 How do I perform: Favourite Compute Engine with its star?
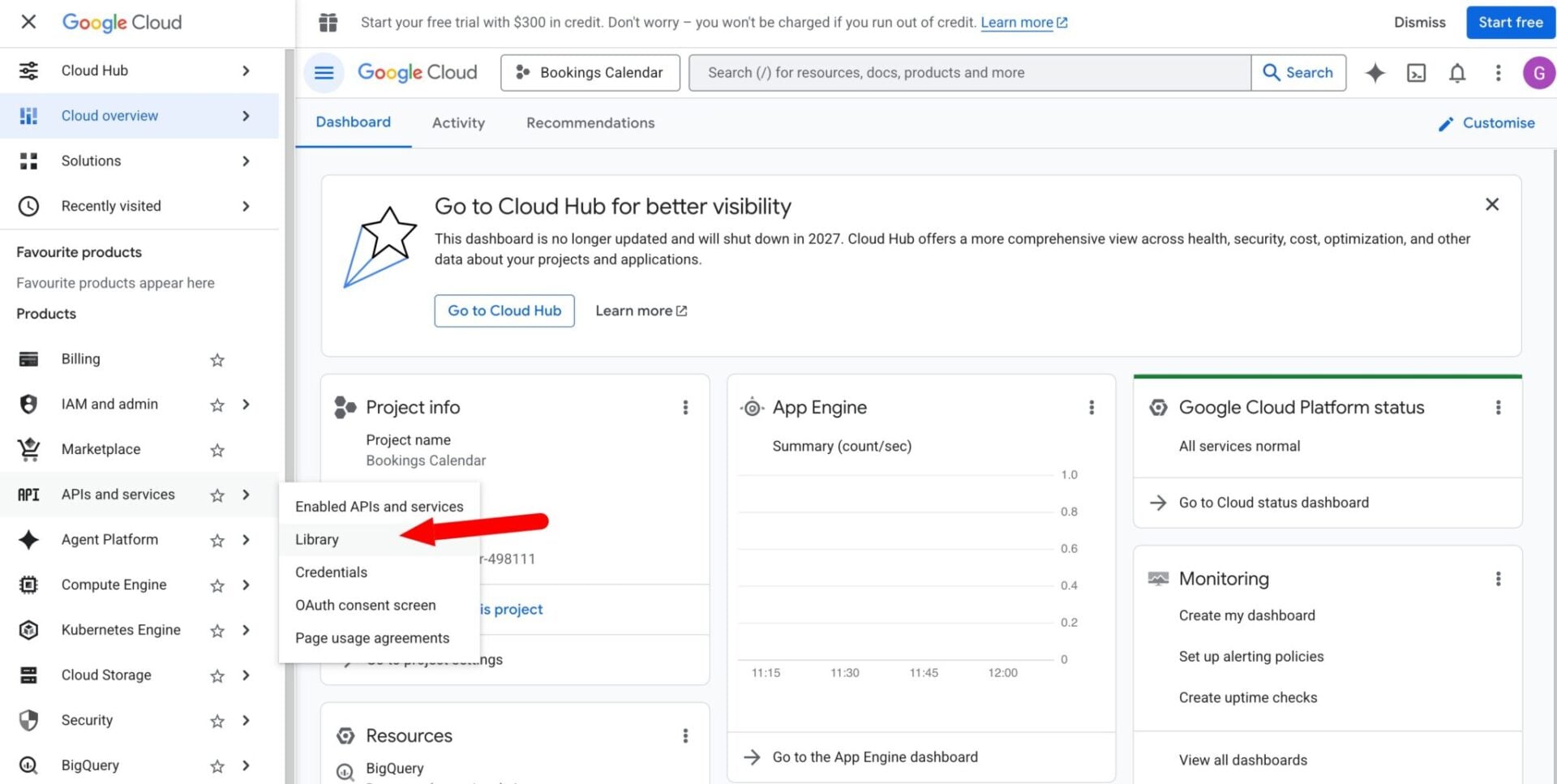click(217, 585)
